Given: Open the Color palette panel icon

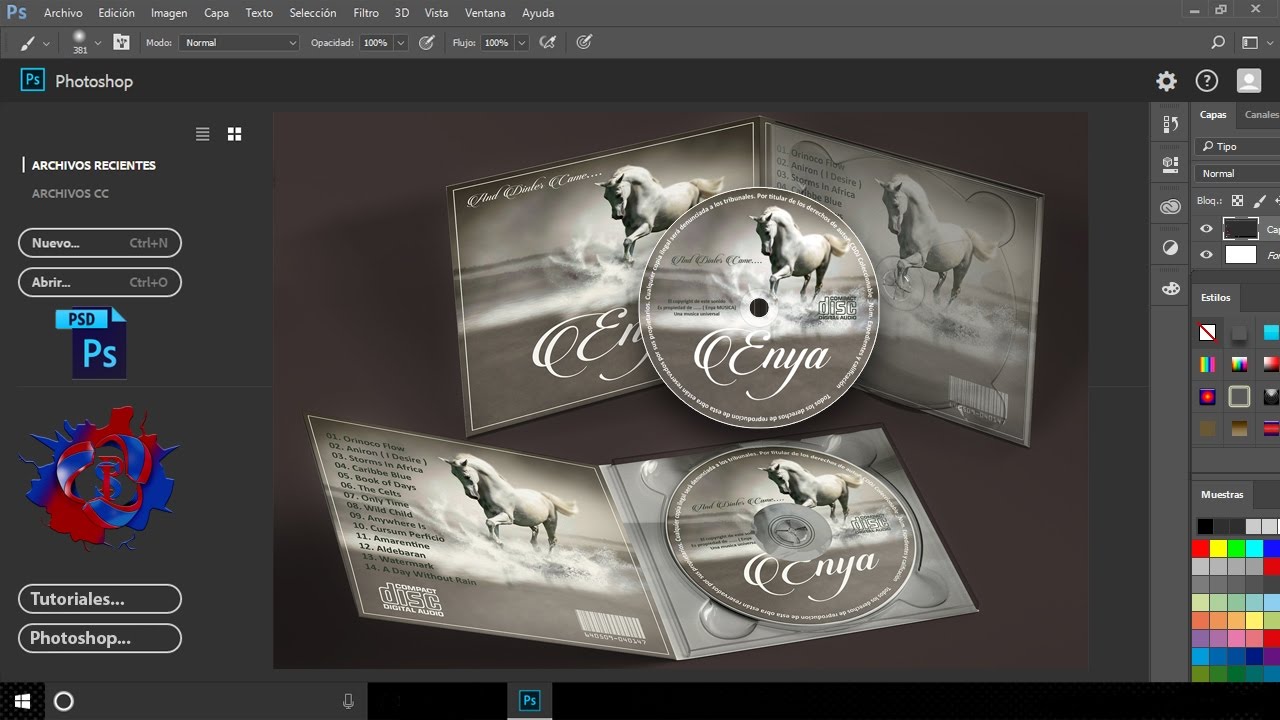Looking at the screenshot, I should [1170, 289].
